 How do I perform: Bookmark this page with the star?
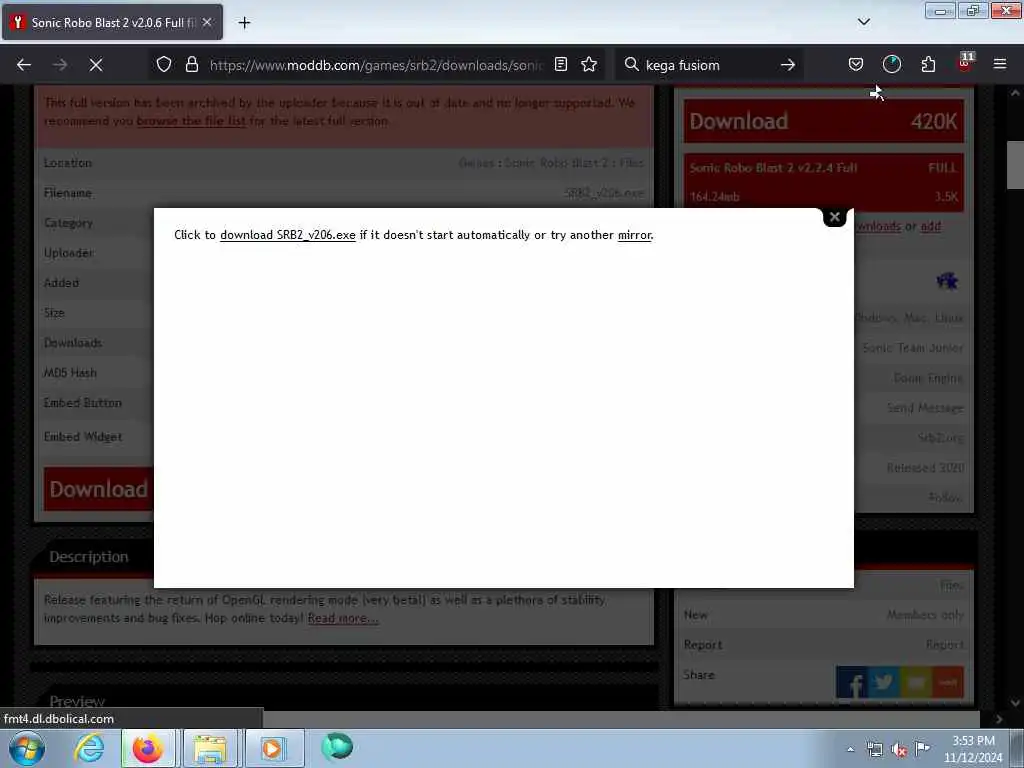(x=589, y=65)
